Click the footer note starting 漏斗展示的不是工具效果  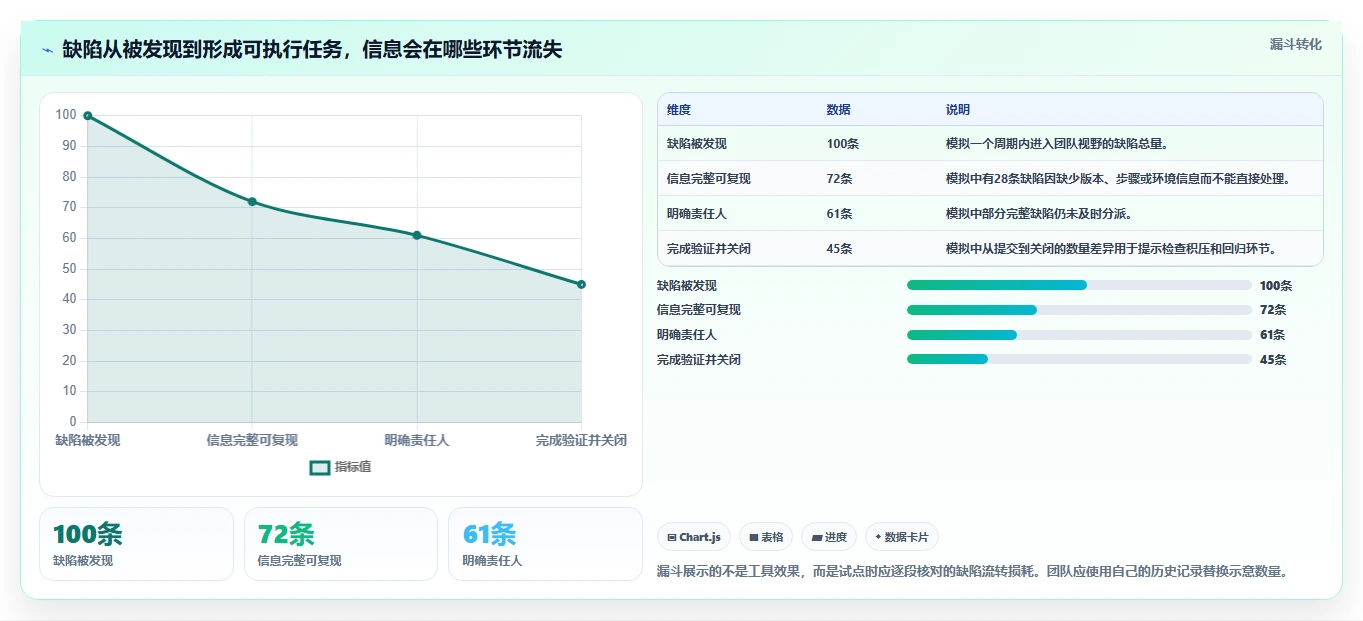point(972,572)
